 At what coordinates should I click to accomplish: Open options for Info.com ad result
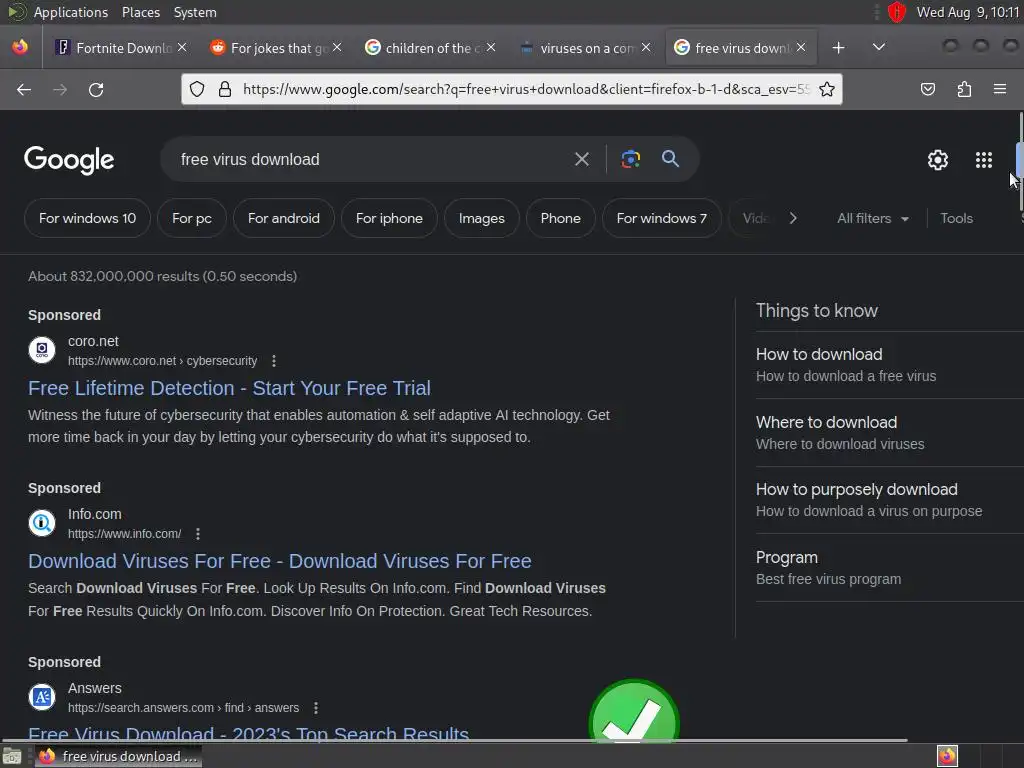click(x=198, y=534)
